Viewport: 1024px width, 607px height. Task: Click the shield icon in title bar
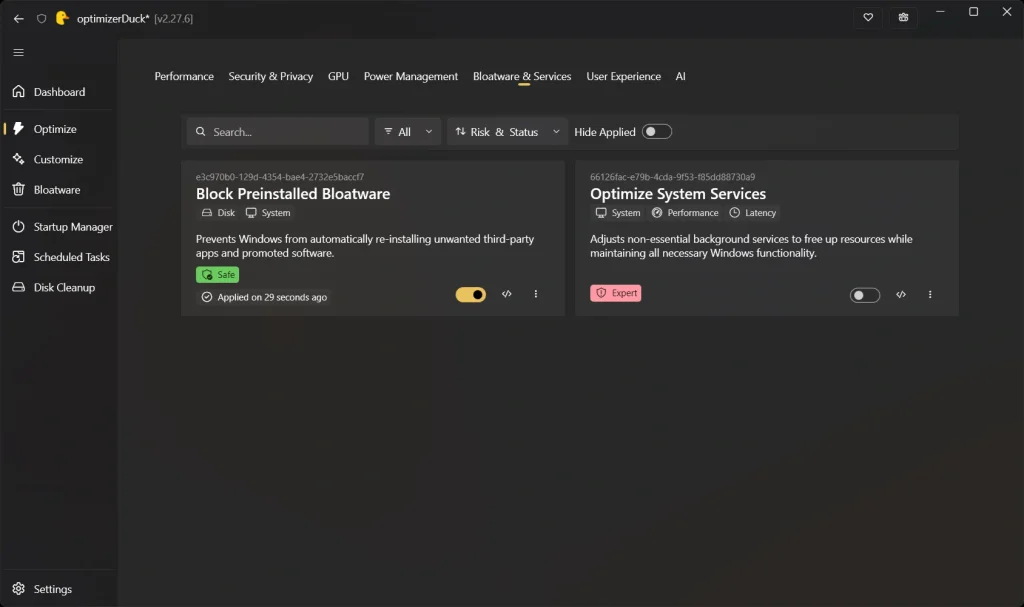(41, 18)
